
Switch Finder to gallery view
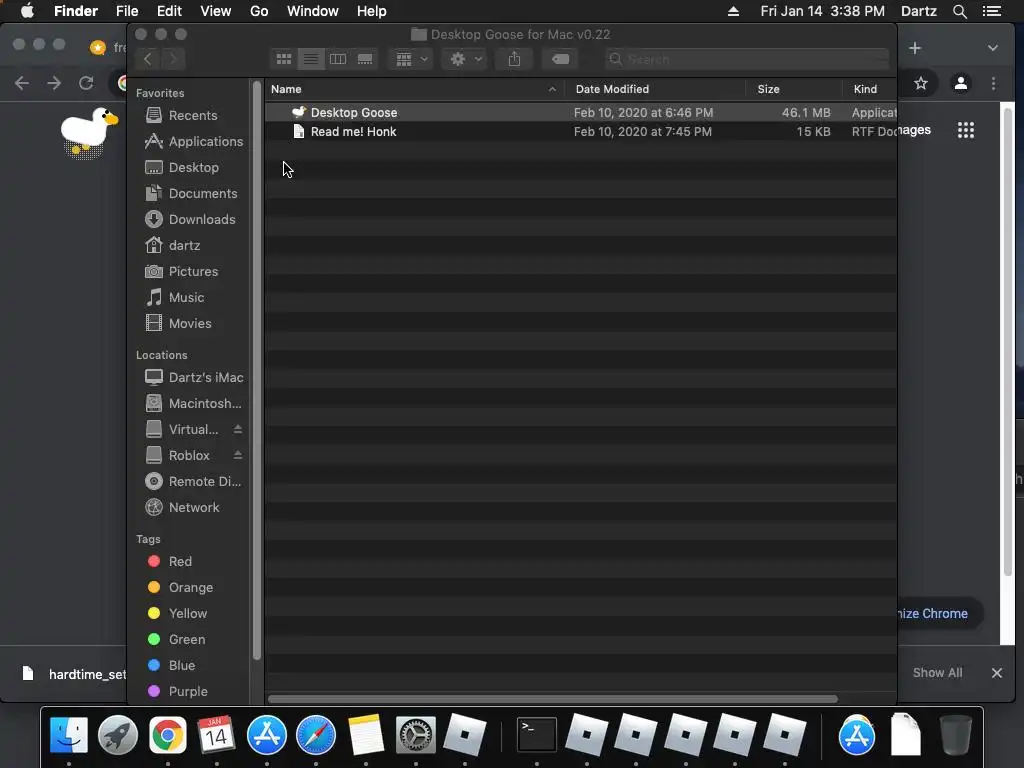pos(365,59)
